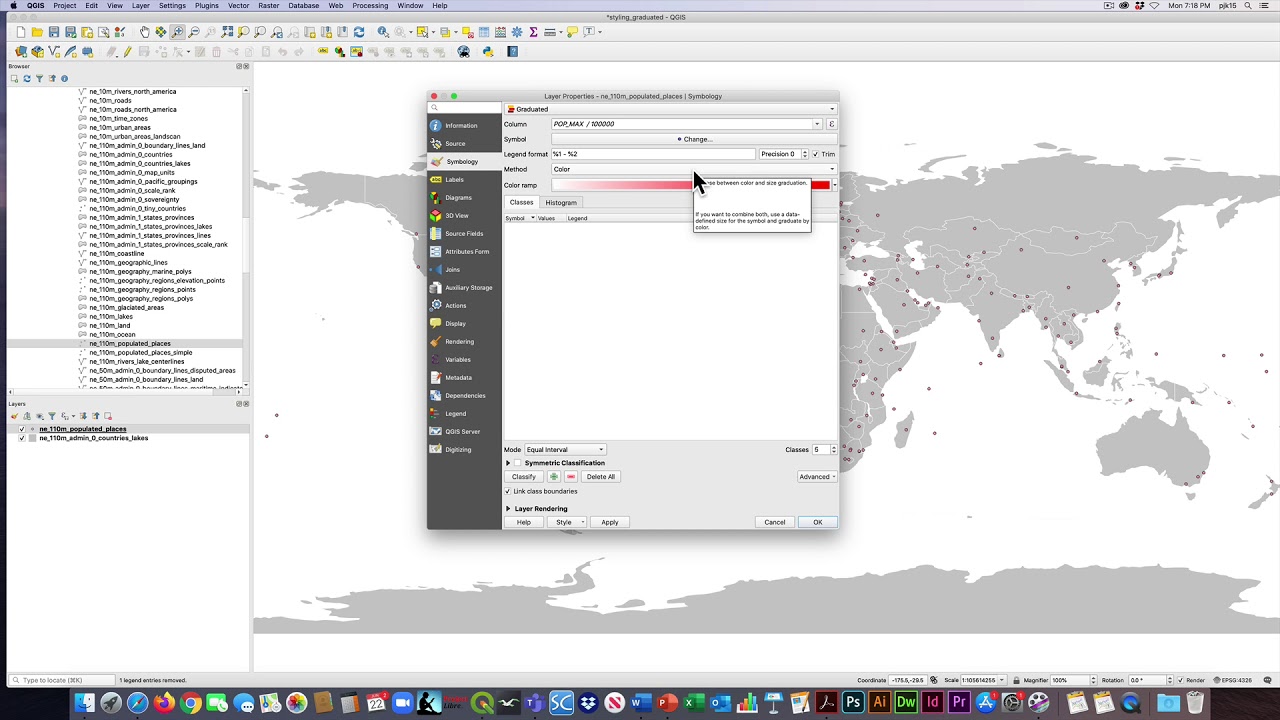
Task: Open the Metadata page
Action: click(x=464, y=378)
